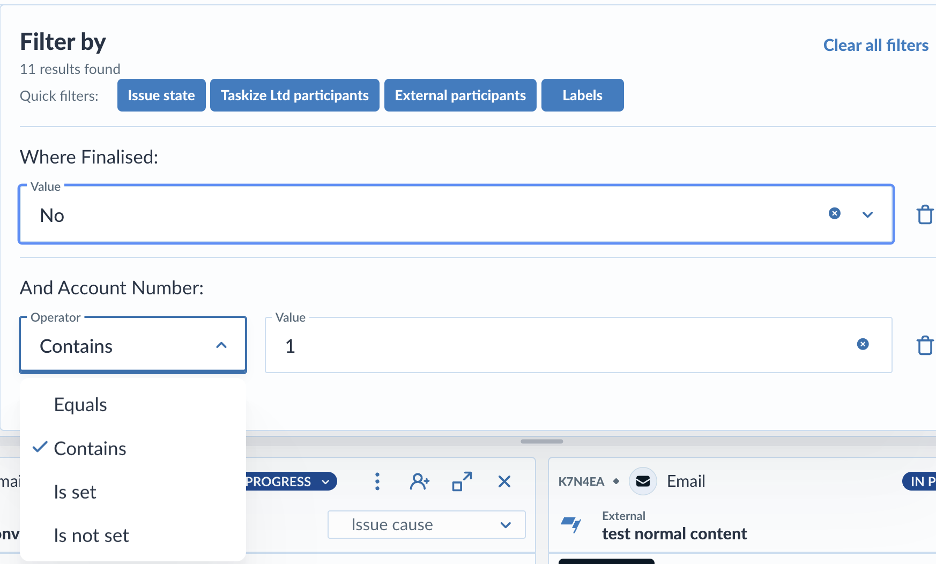Select the Equals operator option

coord(133,405)
